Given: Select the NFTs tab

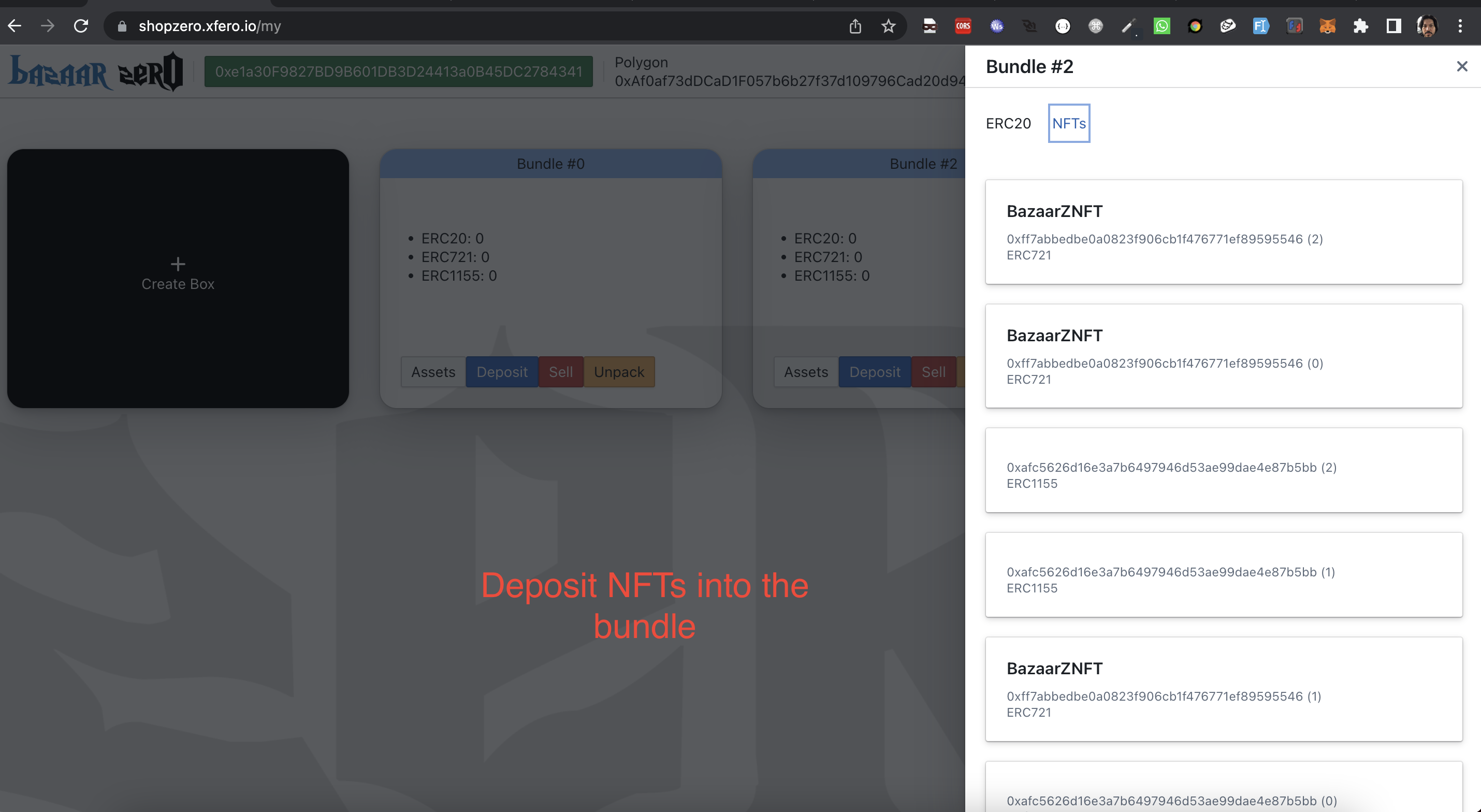Looking at the screenshot, I should click(x=1069, y=123).
